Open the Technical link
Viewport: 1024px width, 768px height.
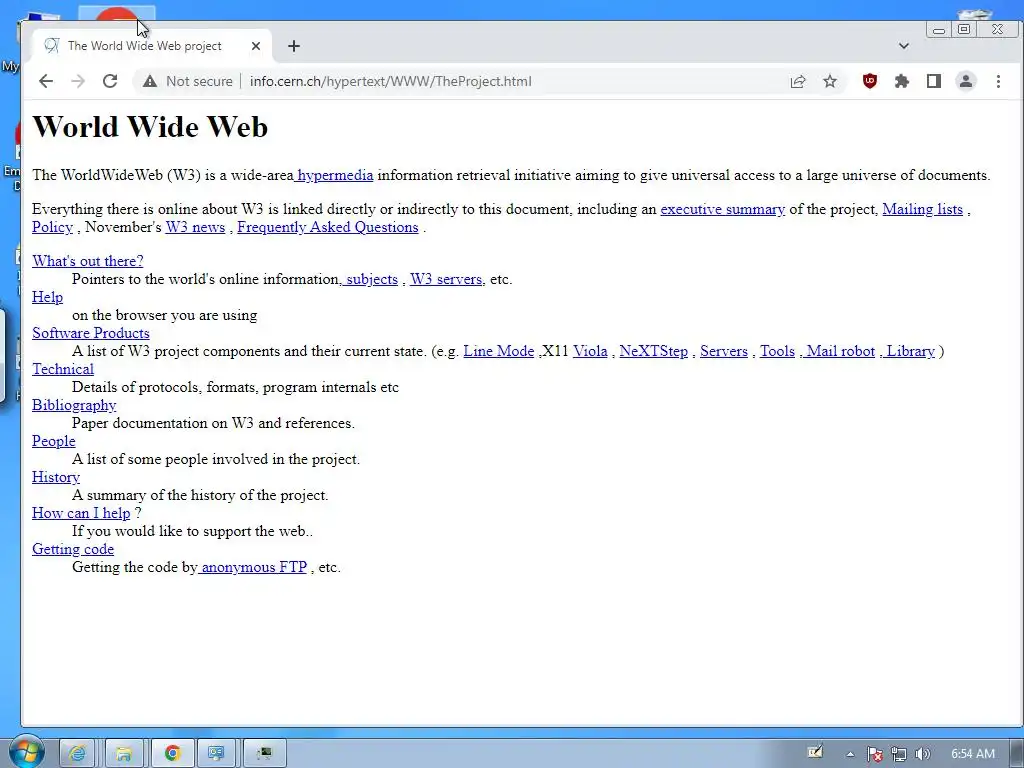[x=63, y=369]
